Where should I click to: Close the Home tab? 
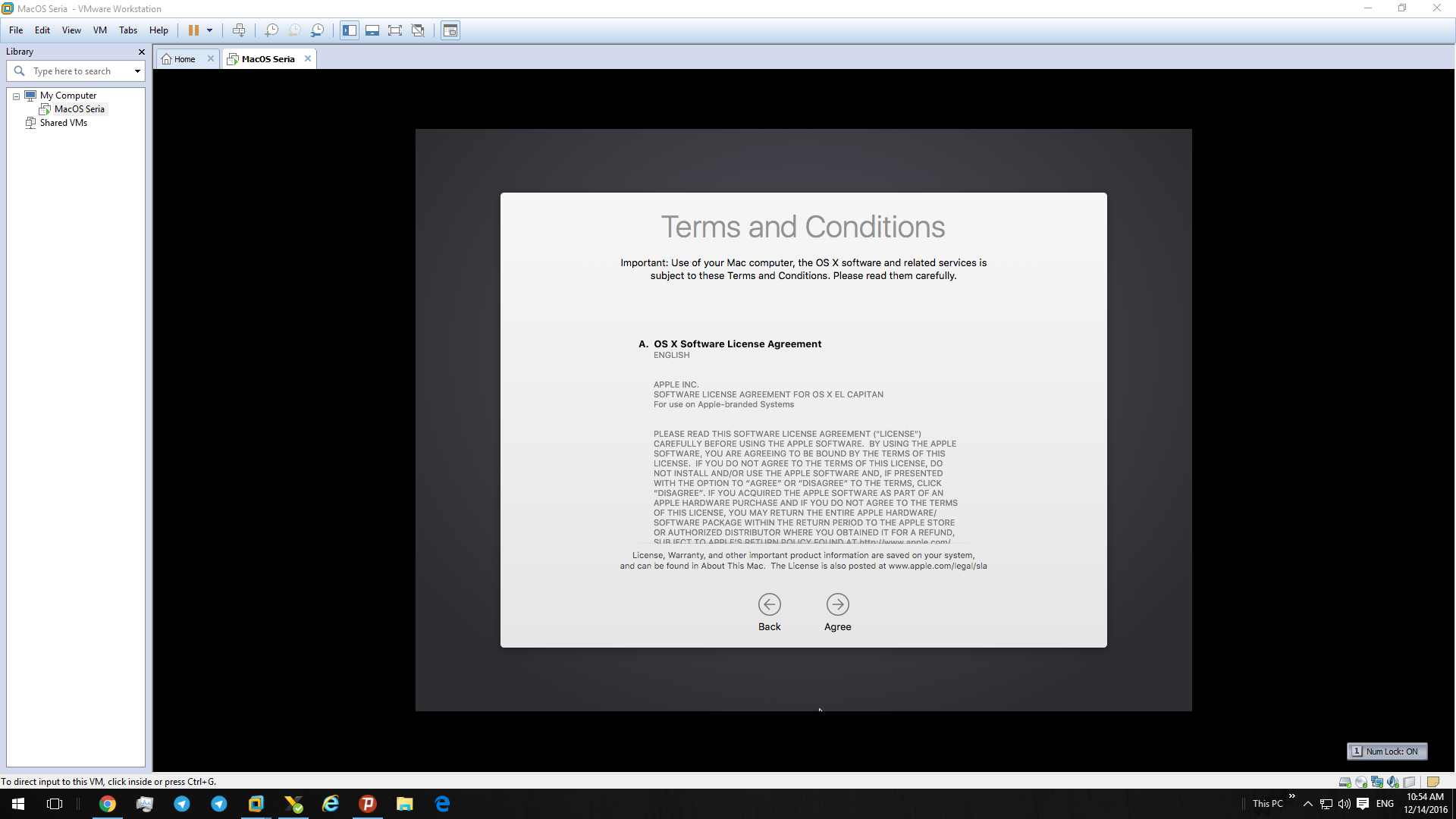click(x=211, y=58)
